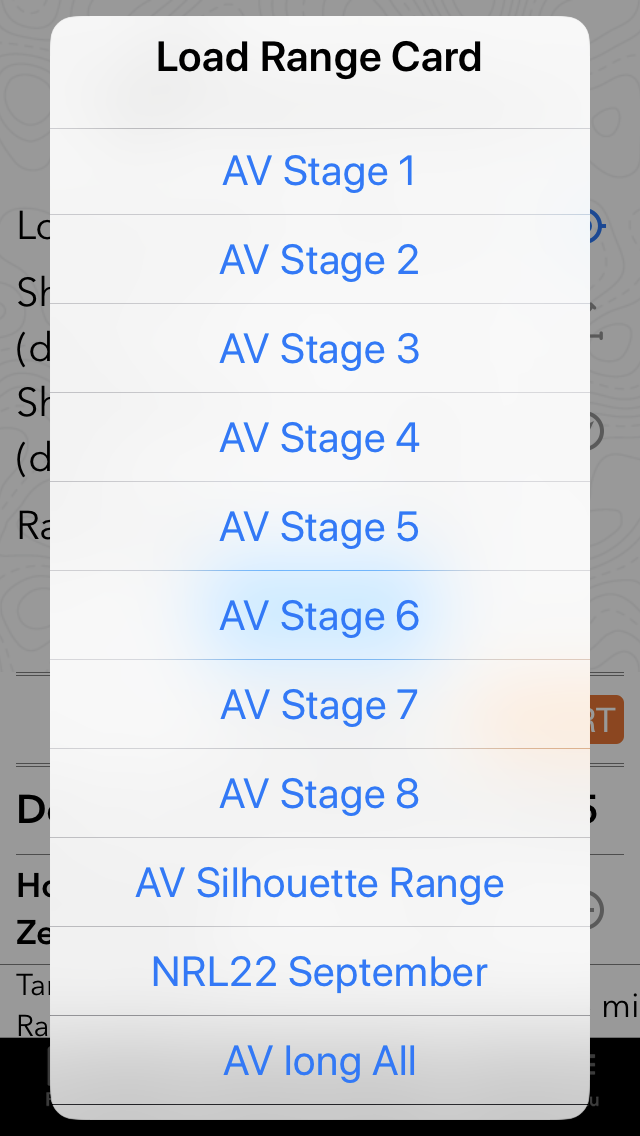
Task: Select AV Stage 2 from list
Action: pos(320,259)
